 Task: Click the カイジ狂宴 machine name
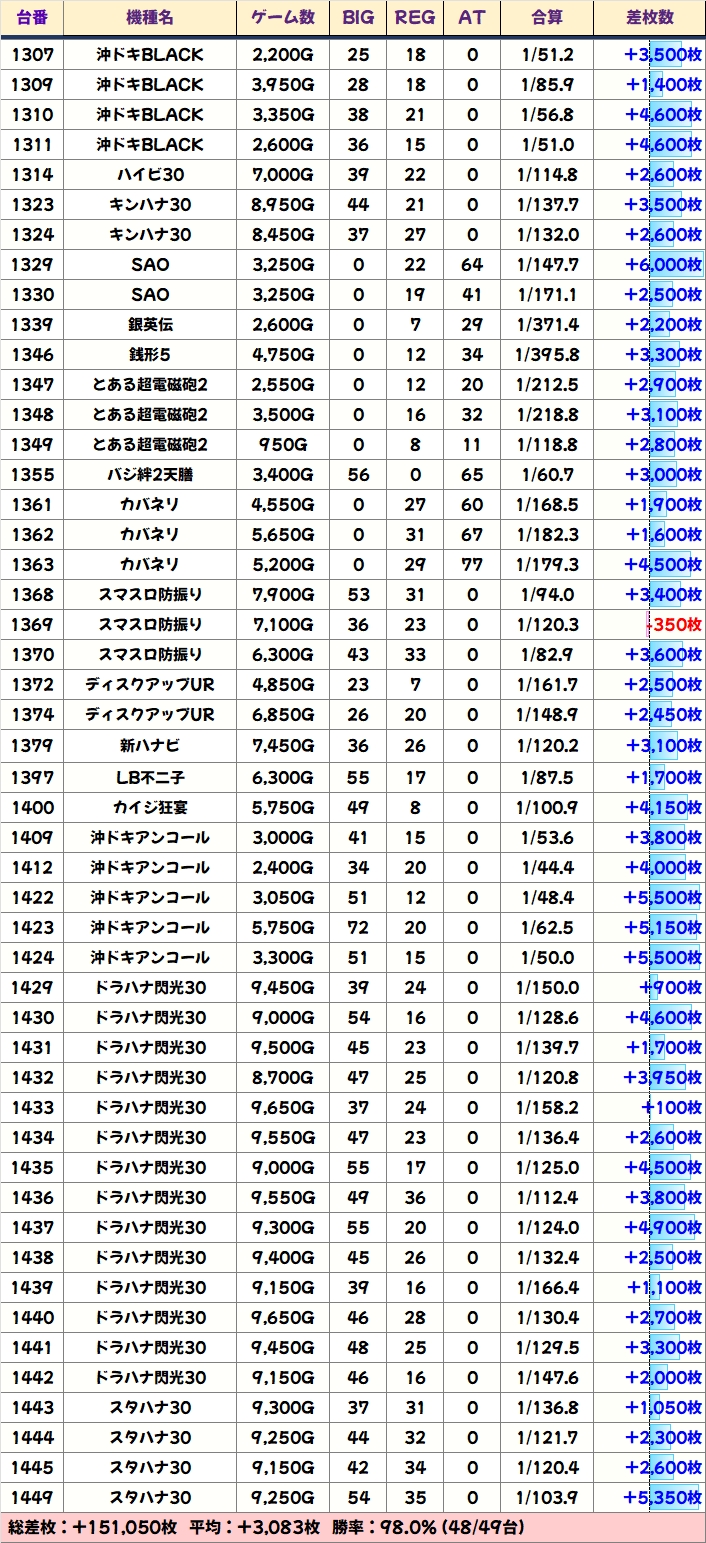pos(150,807)
